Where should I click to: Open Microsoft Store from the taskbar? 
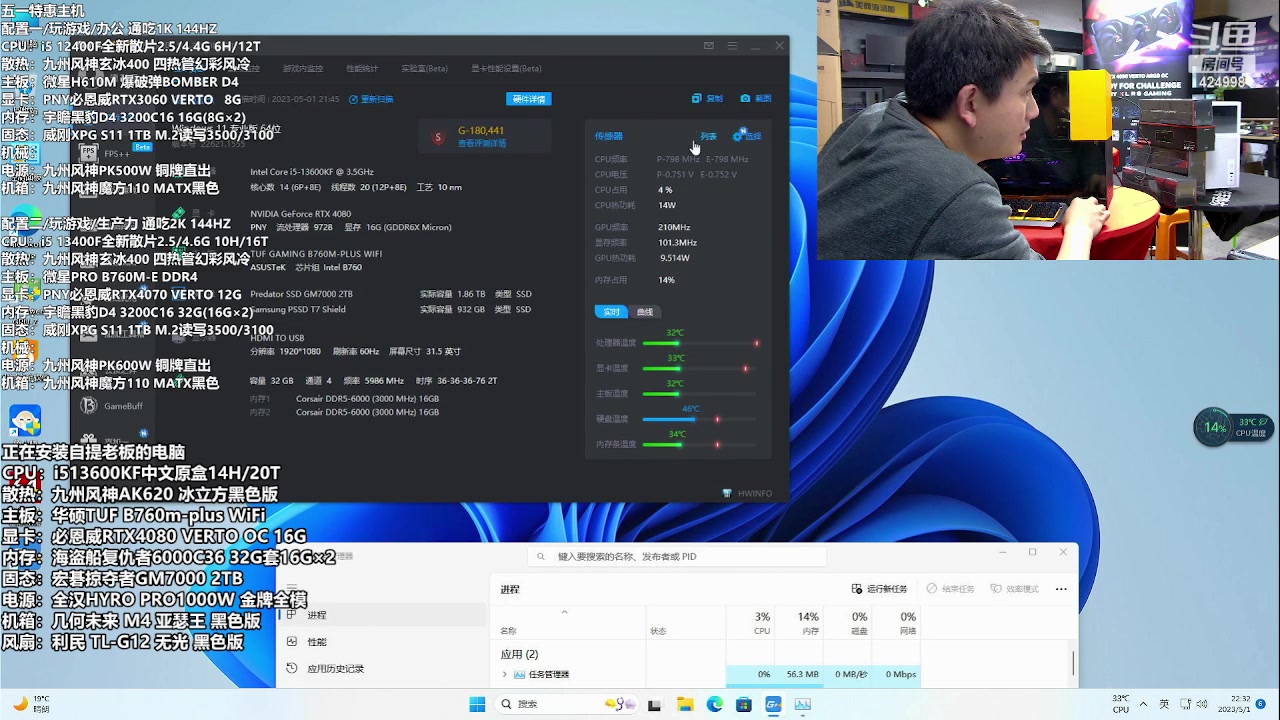coord(744,704)
